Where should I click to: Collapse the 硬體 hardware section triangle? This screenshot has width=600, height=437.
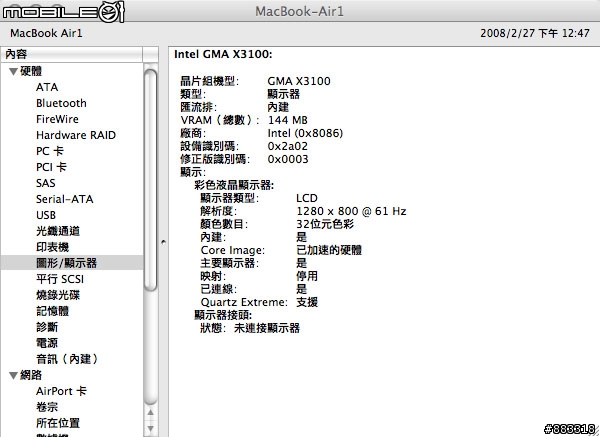(13, 71)
